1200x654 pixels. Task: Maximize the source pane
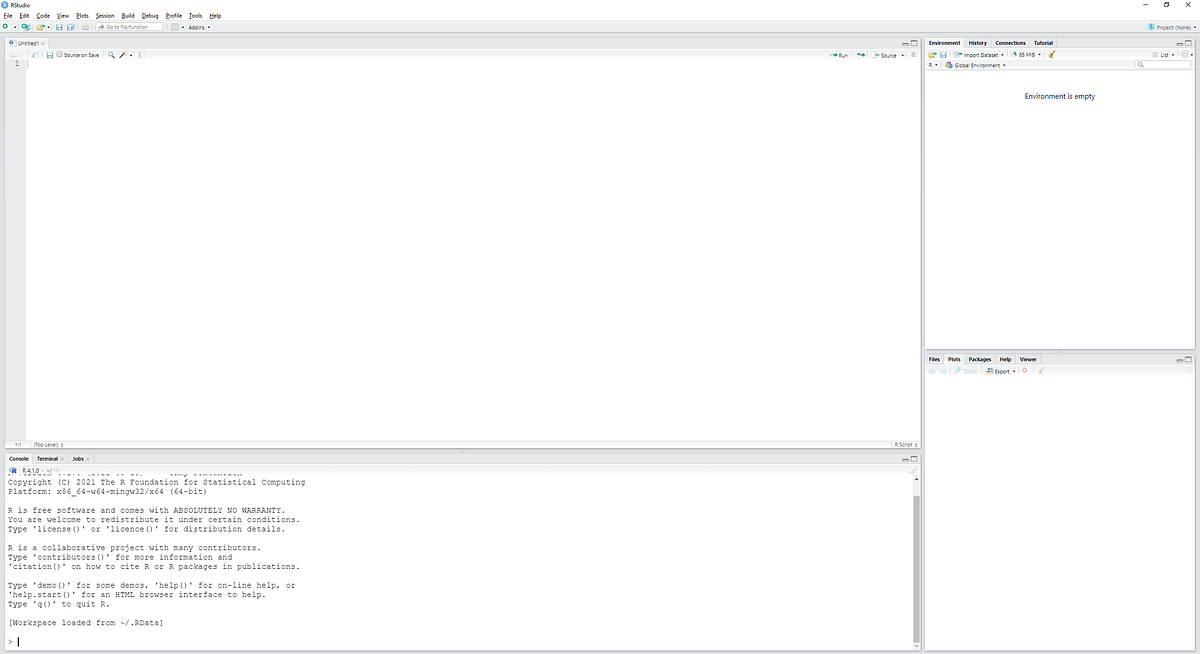click(913, 43)
